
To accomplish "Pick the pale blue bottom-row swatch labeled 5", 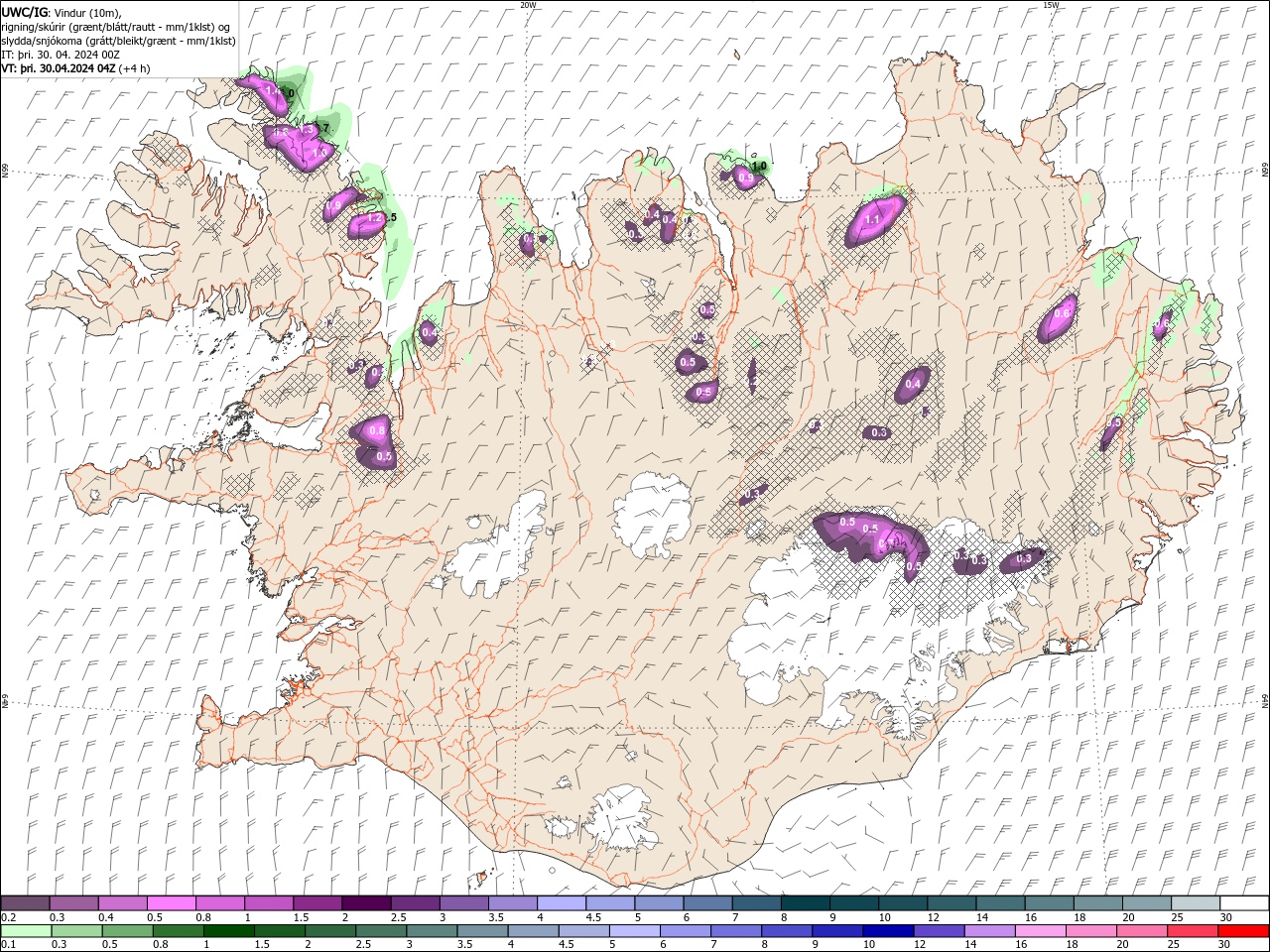I will (634, 931).
